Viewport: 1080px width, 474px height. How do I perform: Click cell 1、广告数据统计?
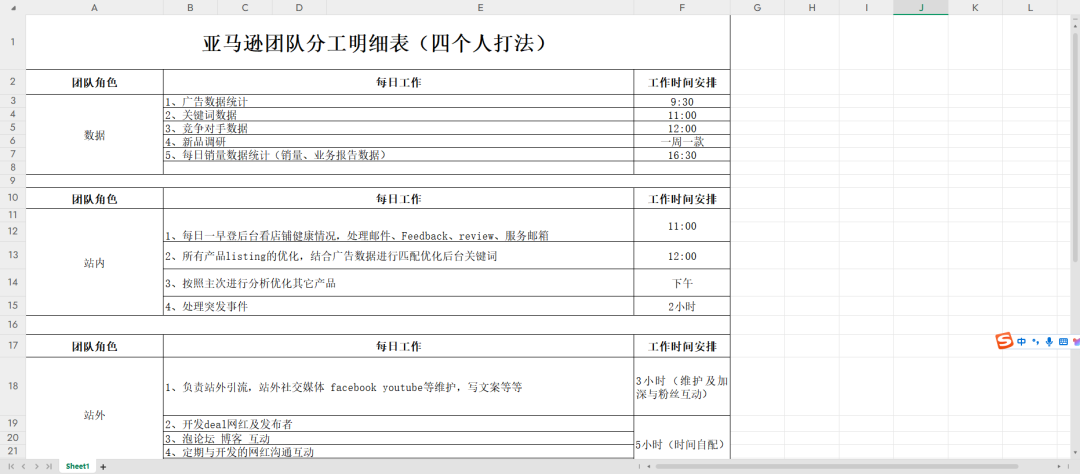click(399, 101)
